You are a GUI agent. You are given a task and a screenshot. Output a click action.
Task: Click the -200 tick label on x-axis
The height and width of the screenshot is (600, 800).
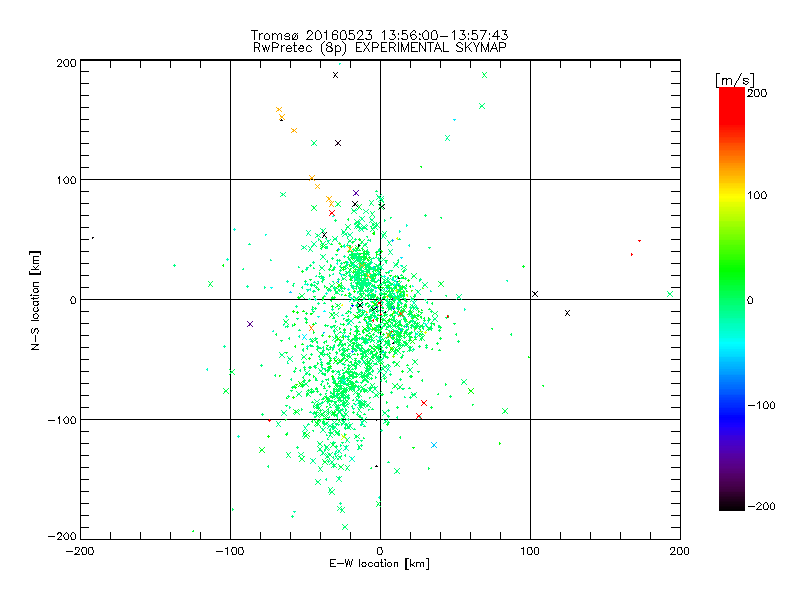[80, 551]
